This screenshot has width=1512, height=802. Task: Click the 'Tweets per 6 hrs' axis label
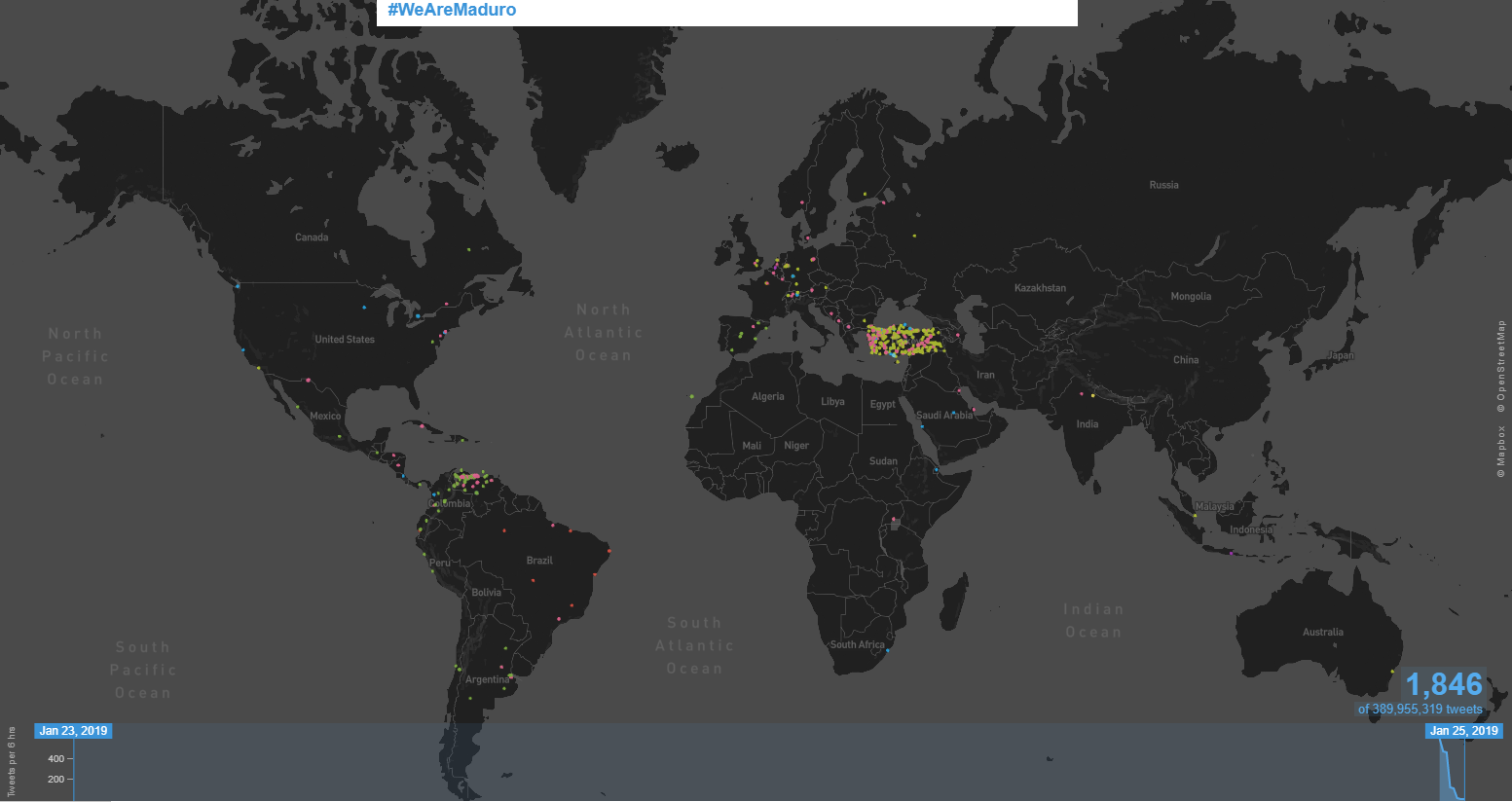point(12,762)
